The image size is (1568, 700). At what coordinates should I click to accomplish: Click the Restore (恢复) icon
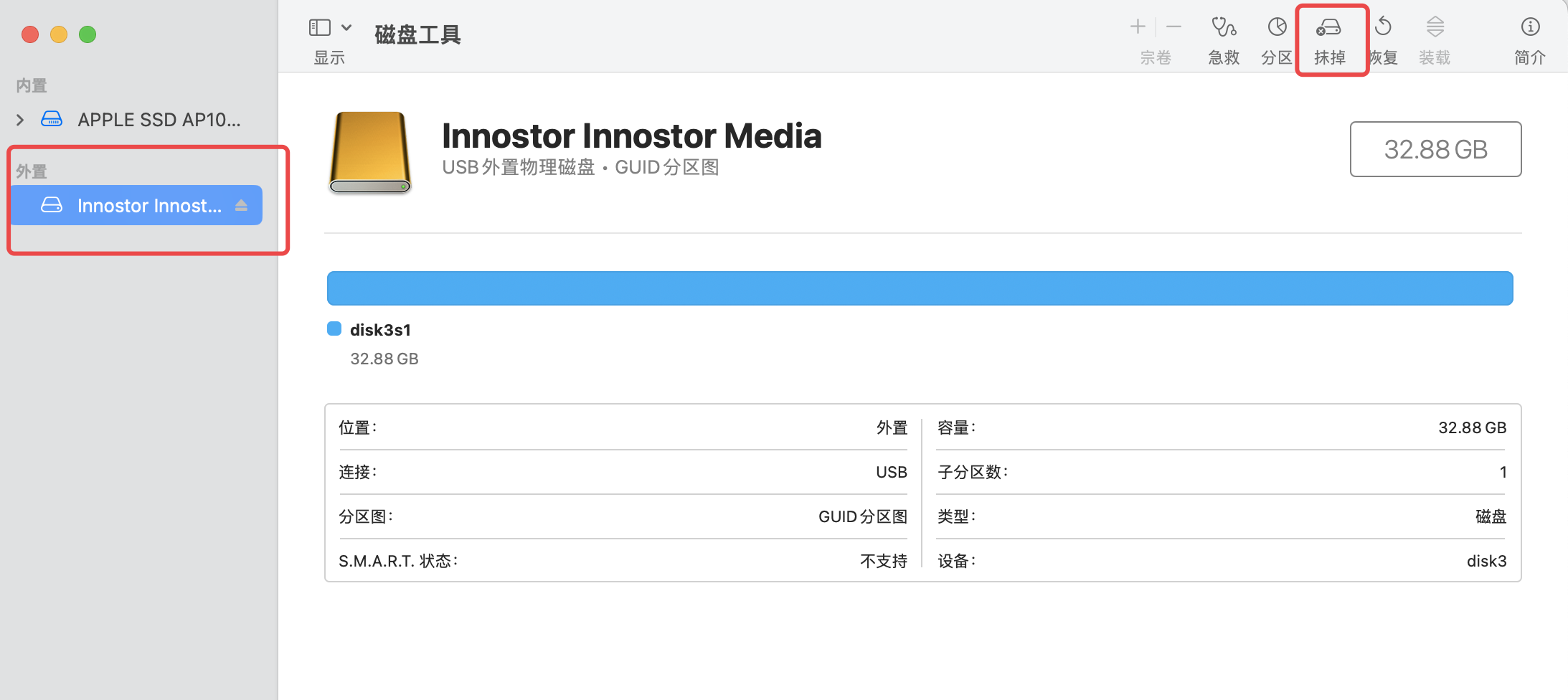tap(1383, 28)
